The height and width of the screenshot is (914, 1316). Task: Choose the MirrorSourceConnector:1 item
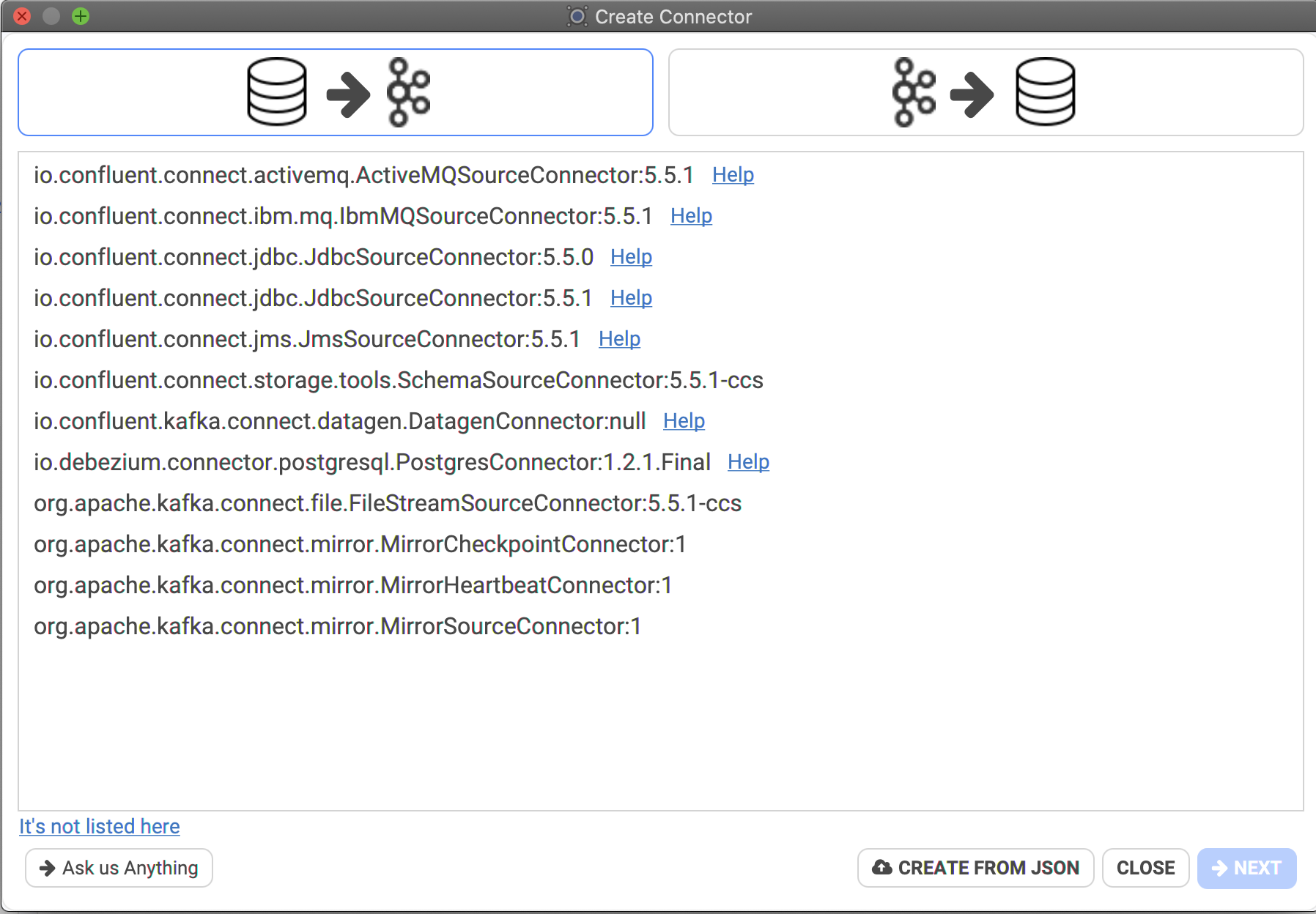click(x=338, y=626)
